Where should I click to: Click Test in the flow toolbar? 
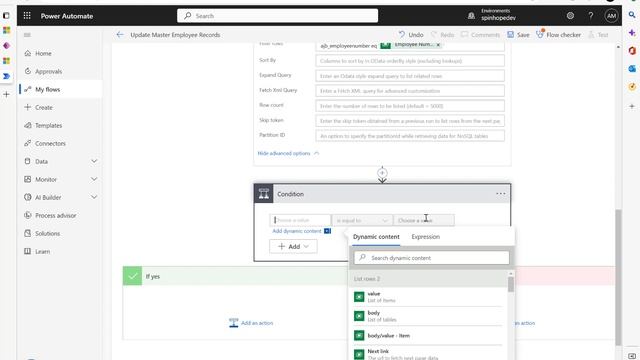click(x=598, y=35)
